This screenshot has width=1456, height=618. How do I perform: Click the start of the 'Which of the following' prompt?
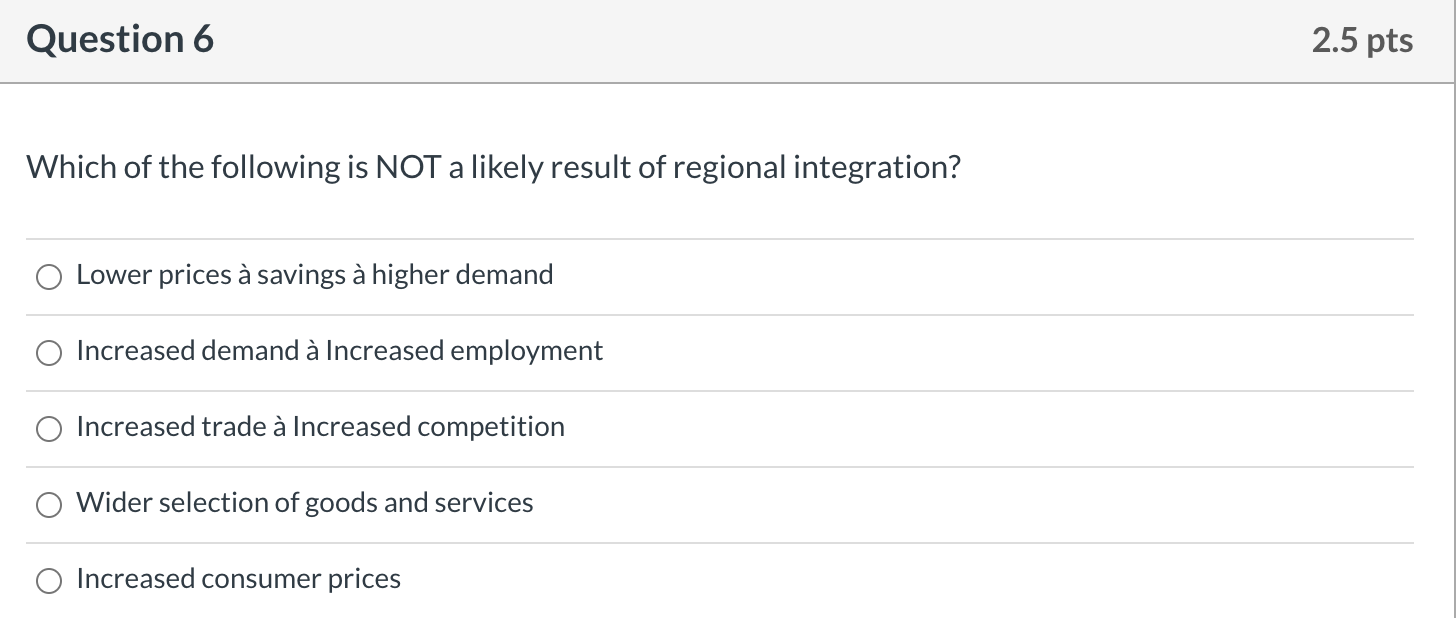(x=70, y=167)
